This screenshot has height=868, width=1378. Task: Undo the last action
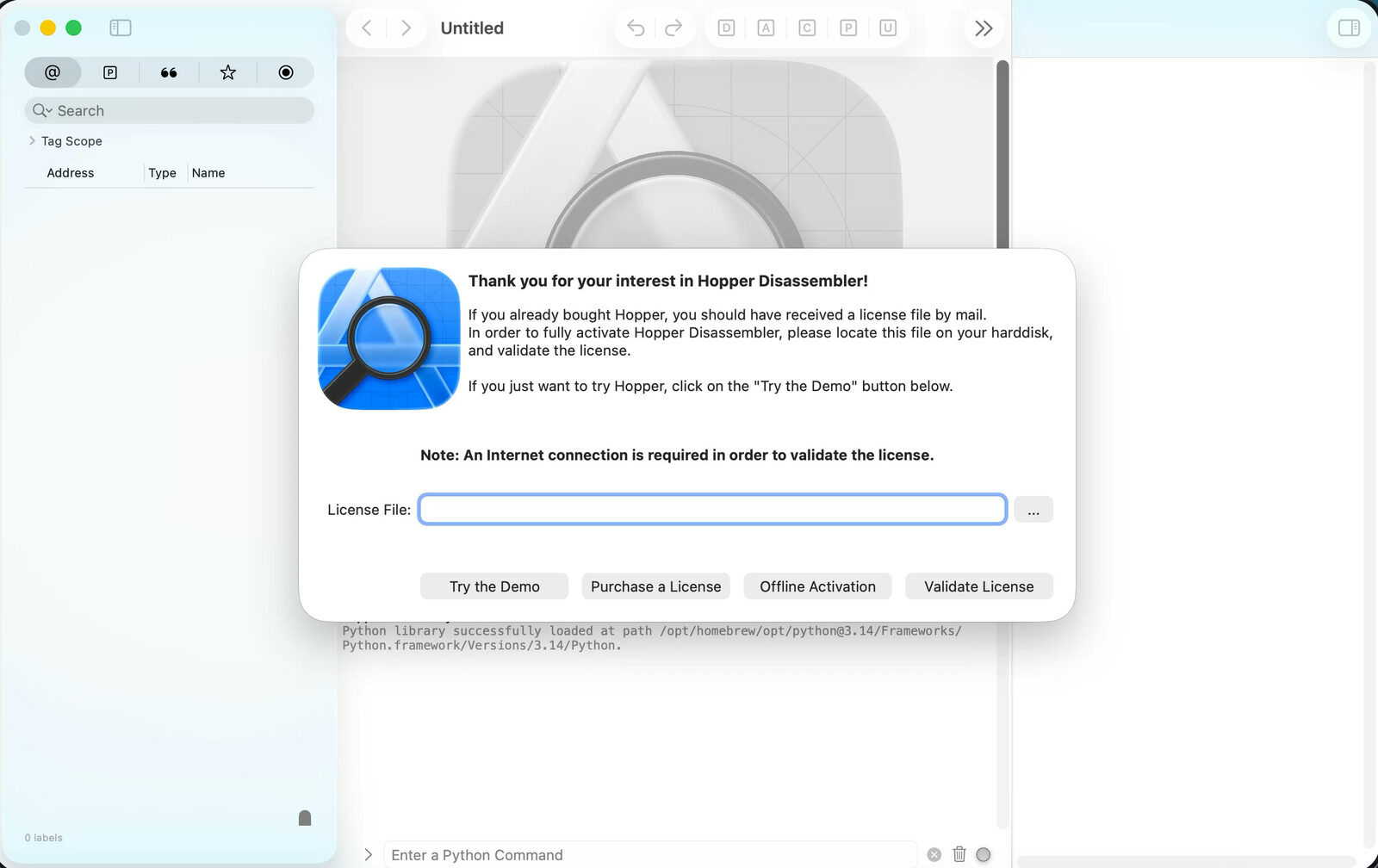(x=636, y=28)
